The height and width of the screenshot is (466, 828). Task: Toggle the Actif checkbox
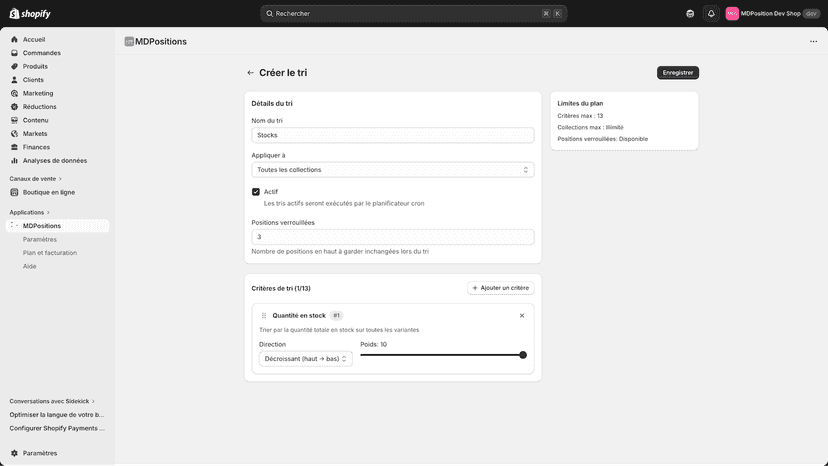click(x=256, y=192)
